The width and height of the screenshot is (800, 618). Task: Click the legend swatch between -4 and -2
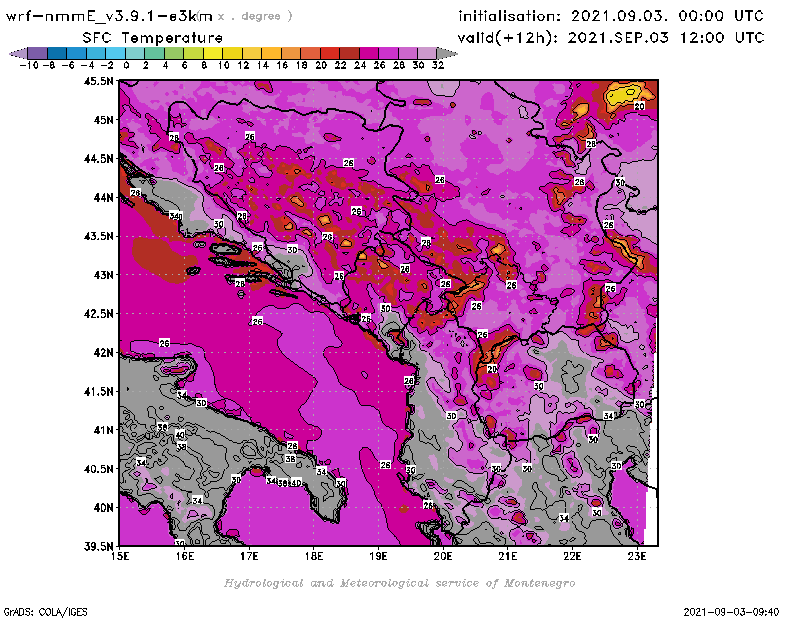coord(96,53)
